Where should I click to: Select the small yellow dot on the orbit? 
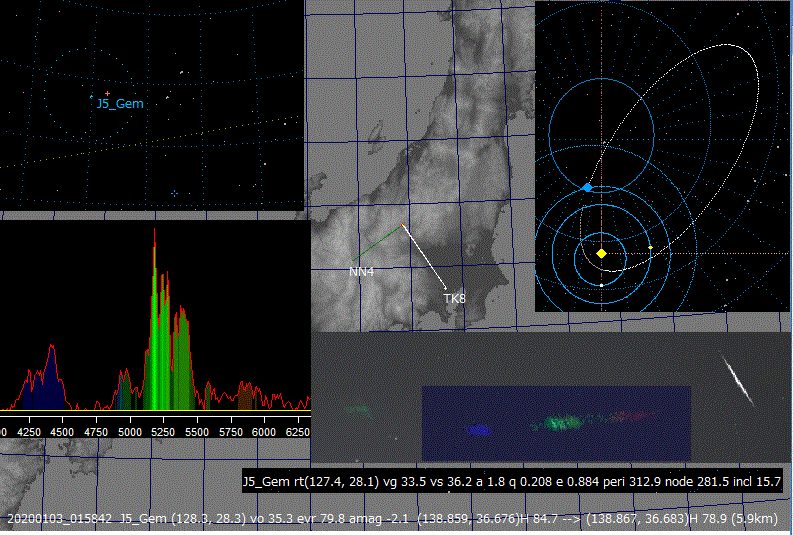tap(650, 247)
